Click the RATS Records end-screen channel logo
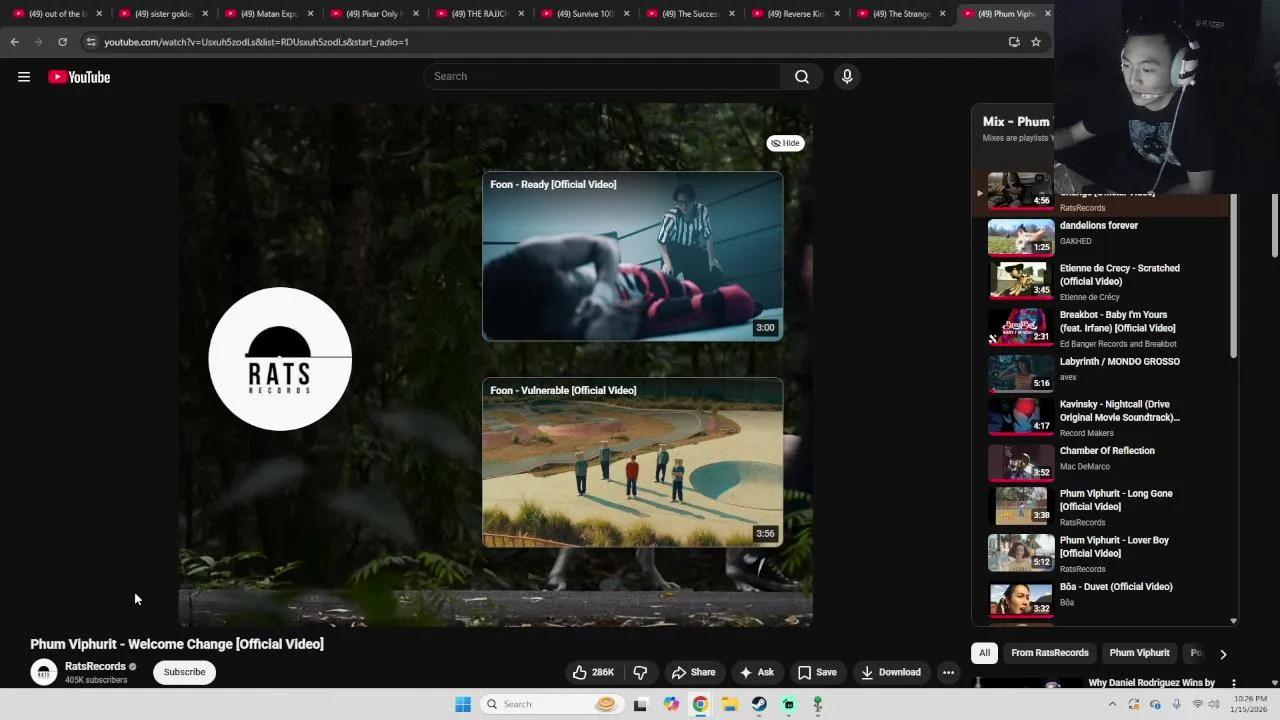Image resolution: width=1280 pixels, height=720 pixels. (280, 359)
